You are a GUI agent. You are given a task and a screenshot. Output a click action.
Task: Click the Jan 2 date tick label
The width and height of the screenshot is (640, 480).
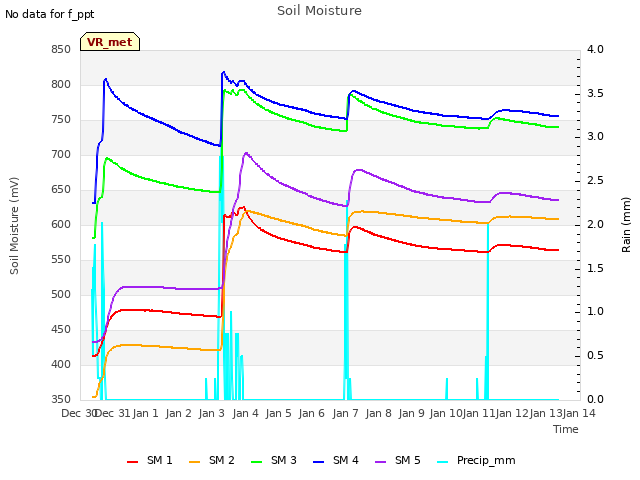point(179,413)
